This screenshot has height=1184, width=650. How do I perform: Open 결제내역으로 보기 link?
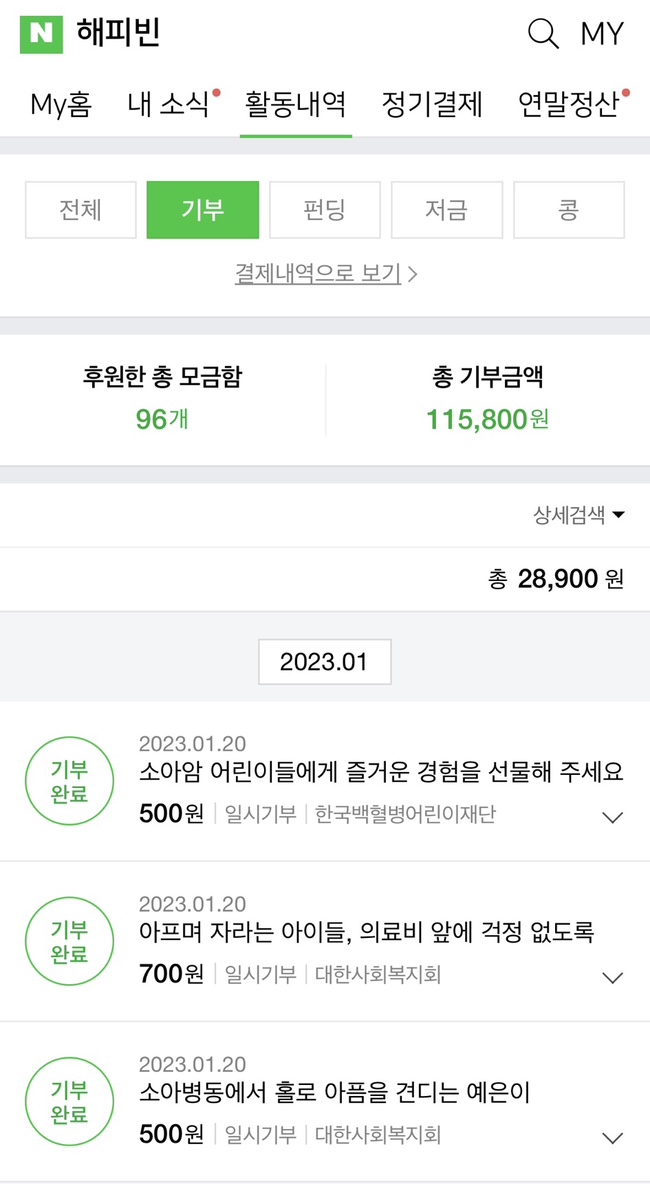click(326, 273)
